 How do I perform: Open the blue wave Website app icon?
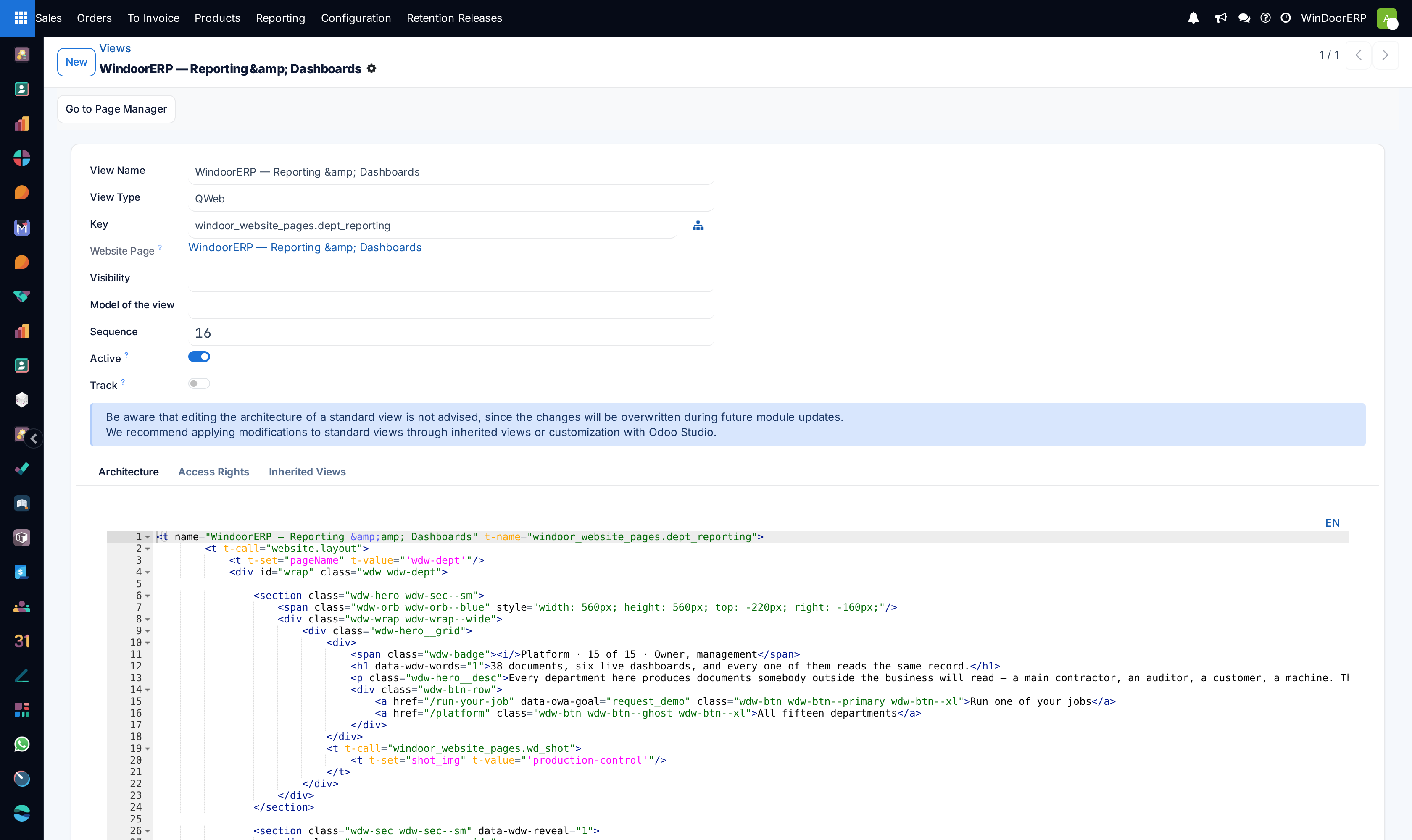pyautogui.click(x=21, y=814)
